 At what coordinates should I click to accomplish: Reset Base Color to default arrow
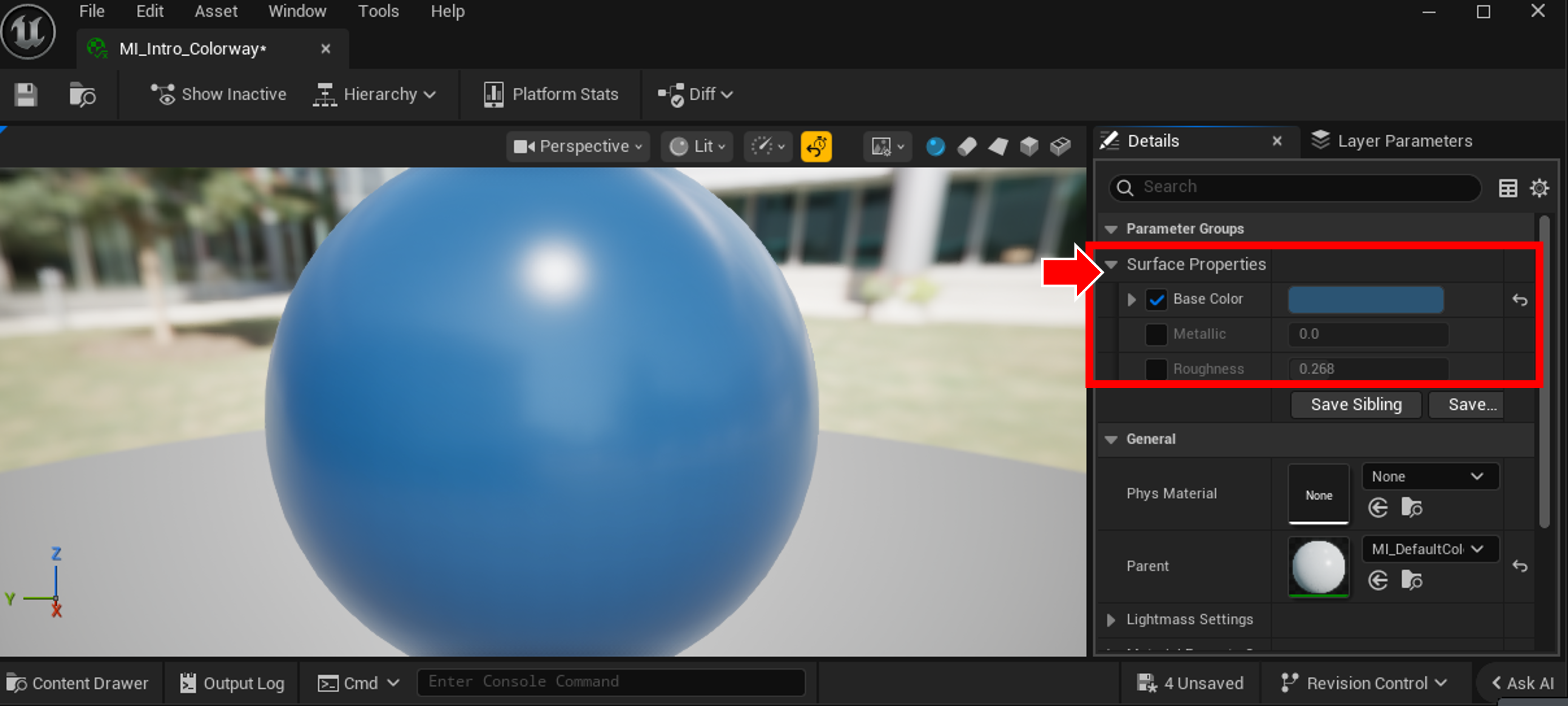[x=1519, y=300]
